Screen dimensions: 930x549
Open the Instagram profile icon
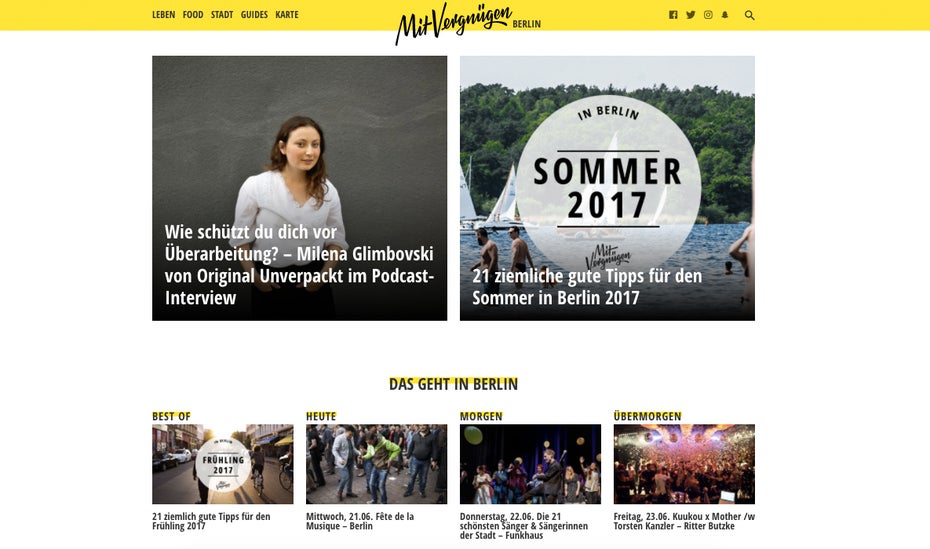(708, 15)
